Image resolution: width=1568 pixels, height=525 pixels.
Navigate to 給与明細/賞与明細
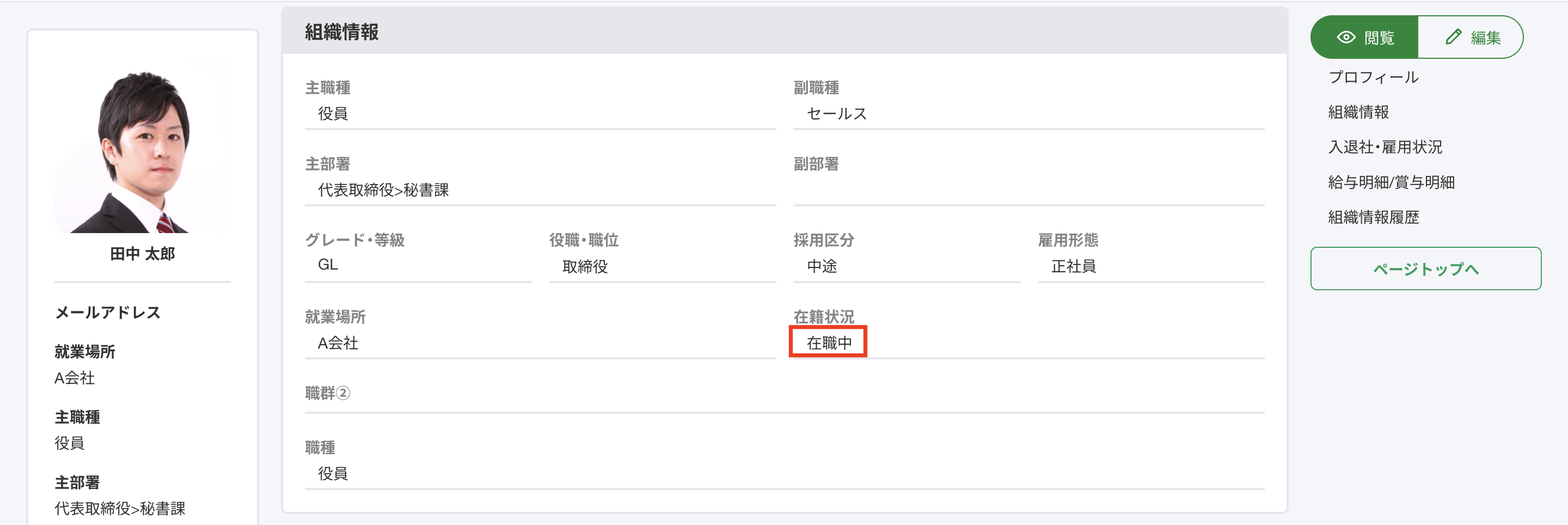(x=1391, y=182)
